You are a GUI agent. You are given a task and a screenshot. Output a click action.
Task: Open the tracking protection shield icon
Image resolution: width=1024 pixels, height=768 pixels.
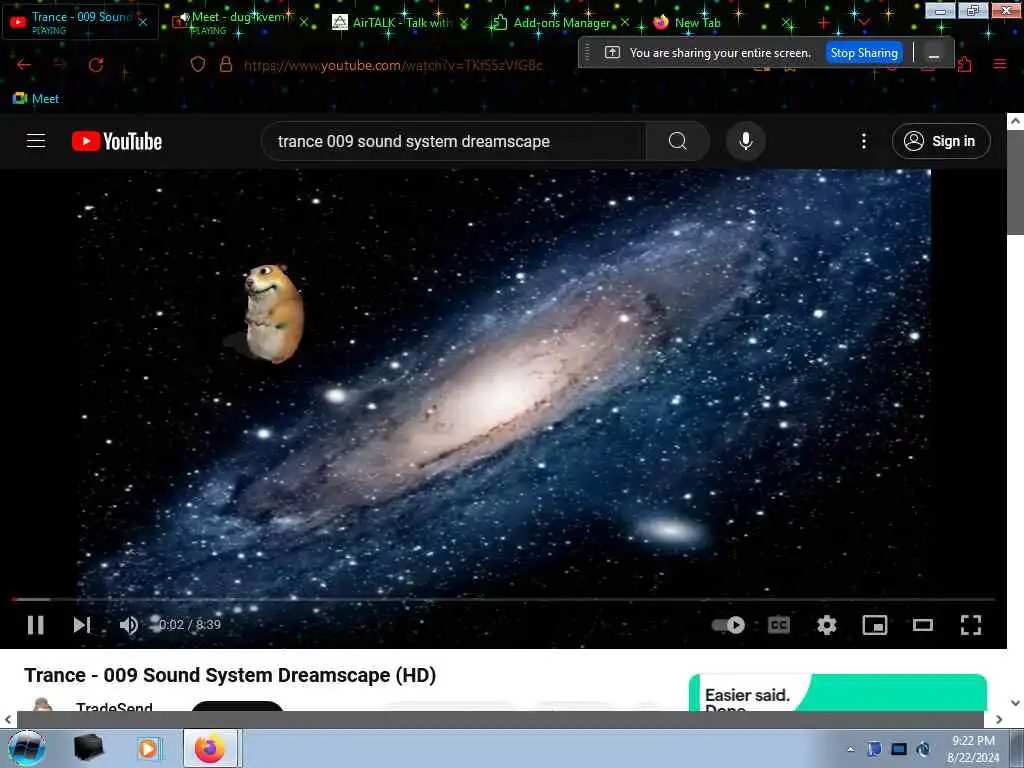click(198, 64)
